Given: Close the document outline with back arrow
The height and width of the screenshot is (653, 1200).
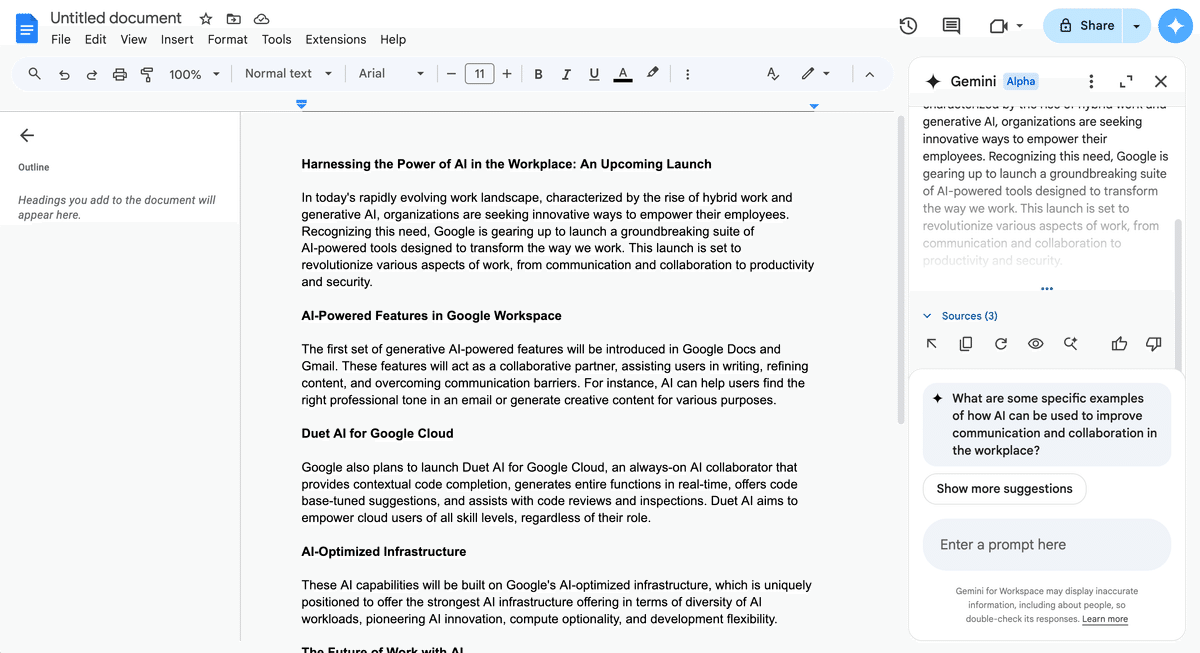Looking at the screenshot, I should pos(27,135).
